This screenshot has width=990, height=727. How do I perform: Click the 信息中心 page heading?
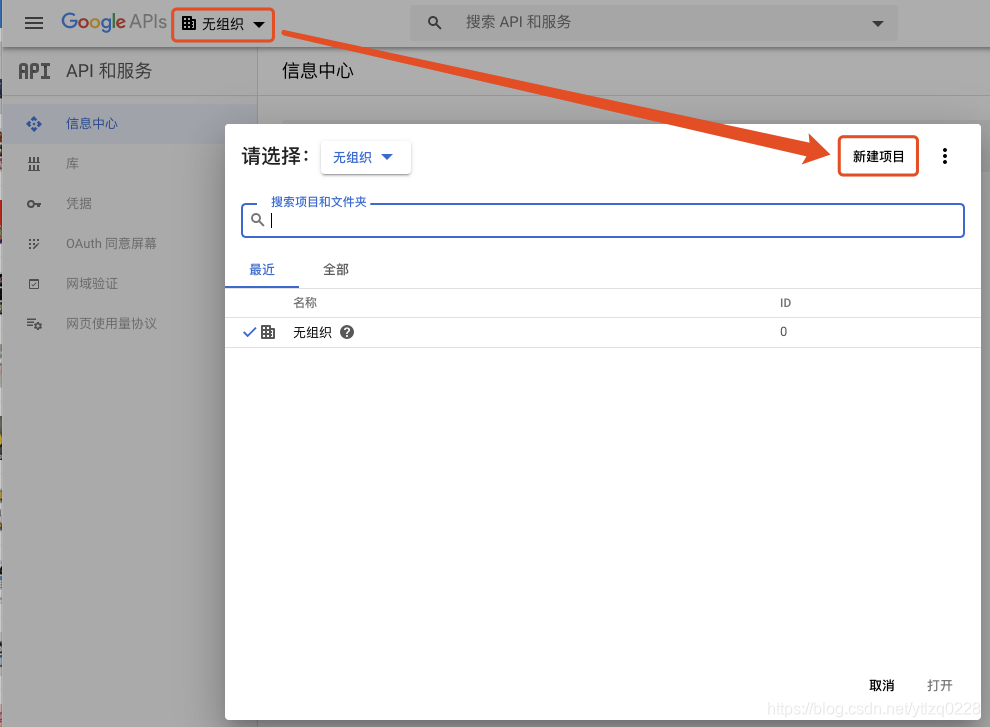coord(318,71)
